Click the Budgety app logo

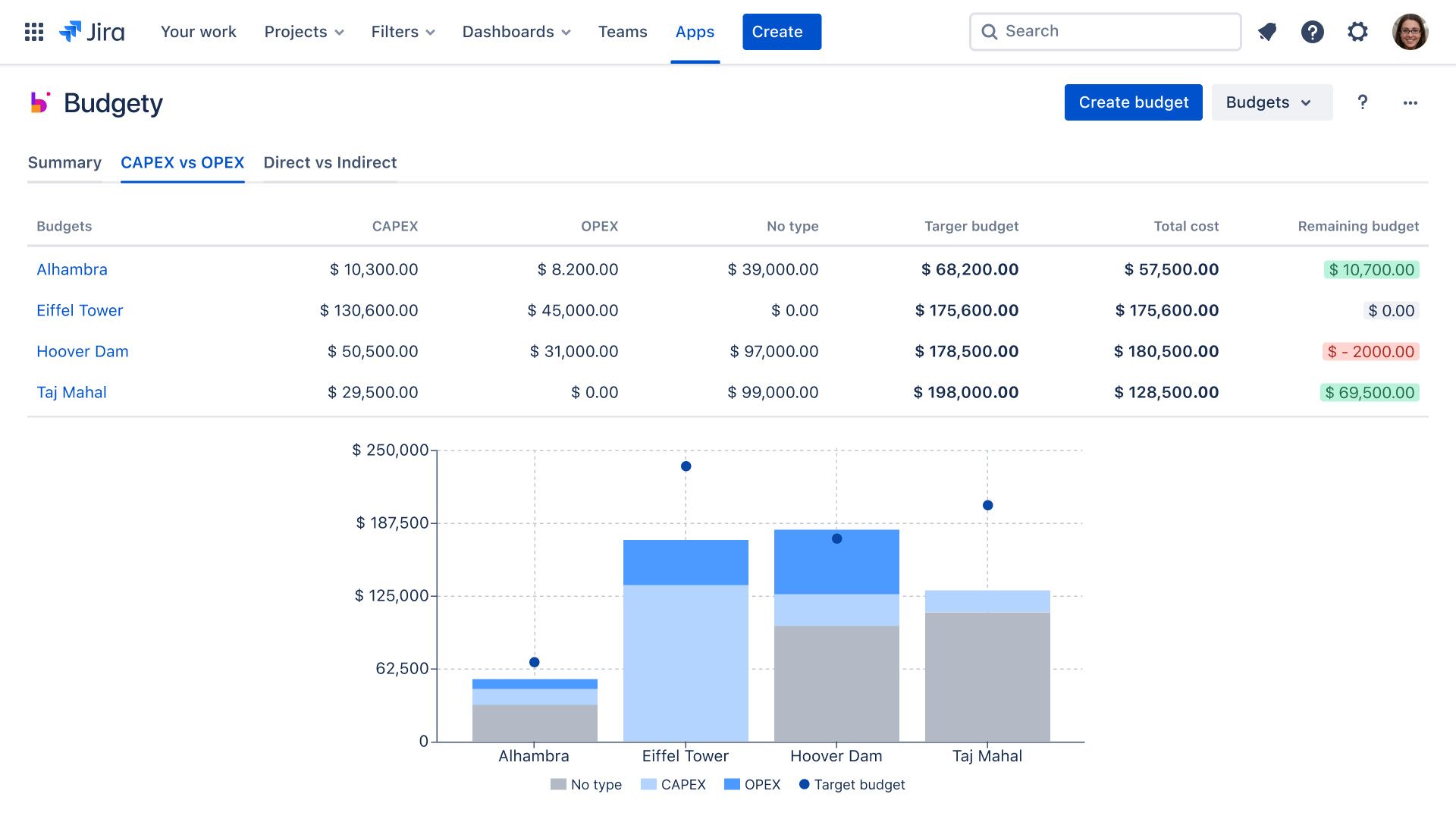click(x=41, y=103)
